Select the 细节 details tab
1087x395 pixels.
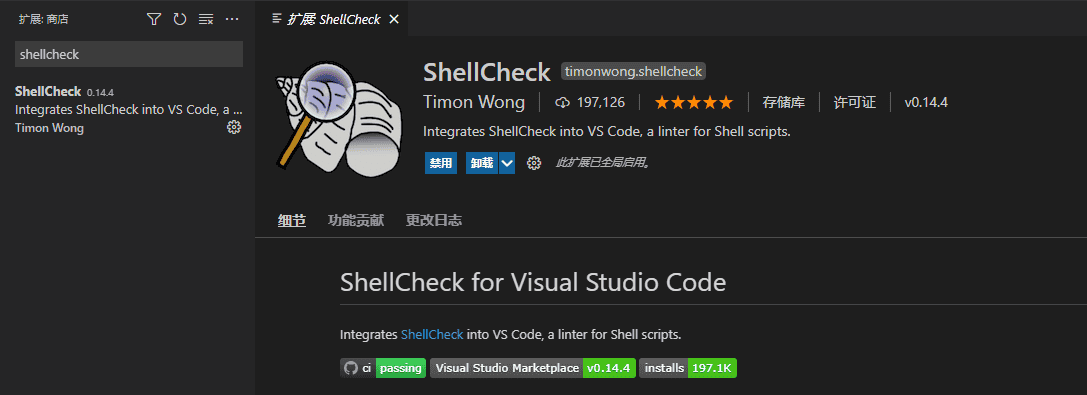pos(292,220)
